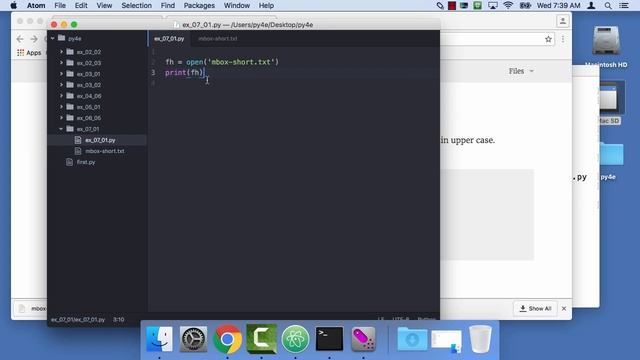This screenshot has height=360, width=640.
Task: Click the AirPlay display icon in menu bar
Action: pos(493,5)
